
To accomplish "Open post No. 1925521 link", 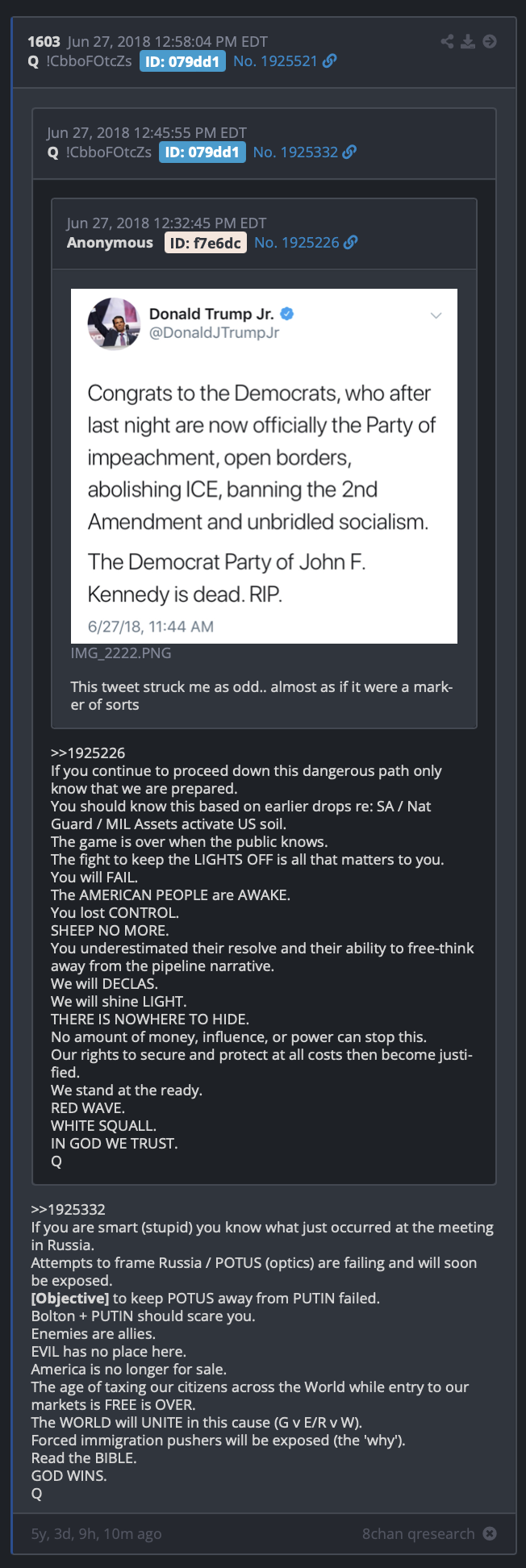I will point(275,61).
